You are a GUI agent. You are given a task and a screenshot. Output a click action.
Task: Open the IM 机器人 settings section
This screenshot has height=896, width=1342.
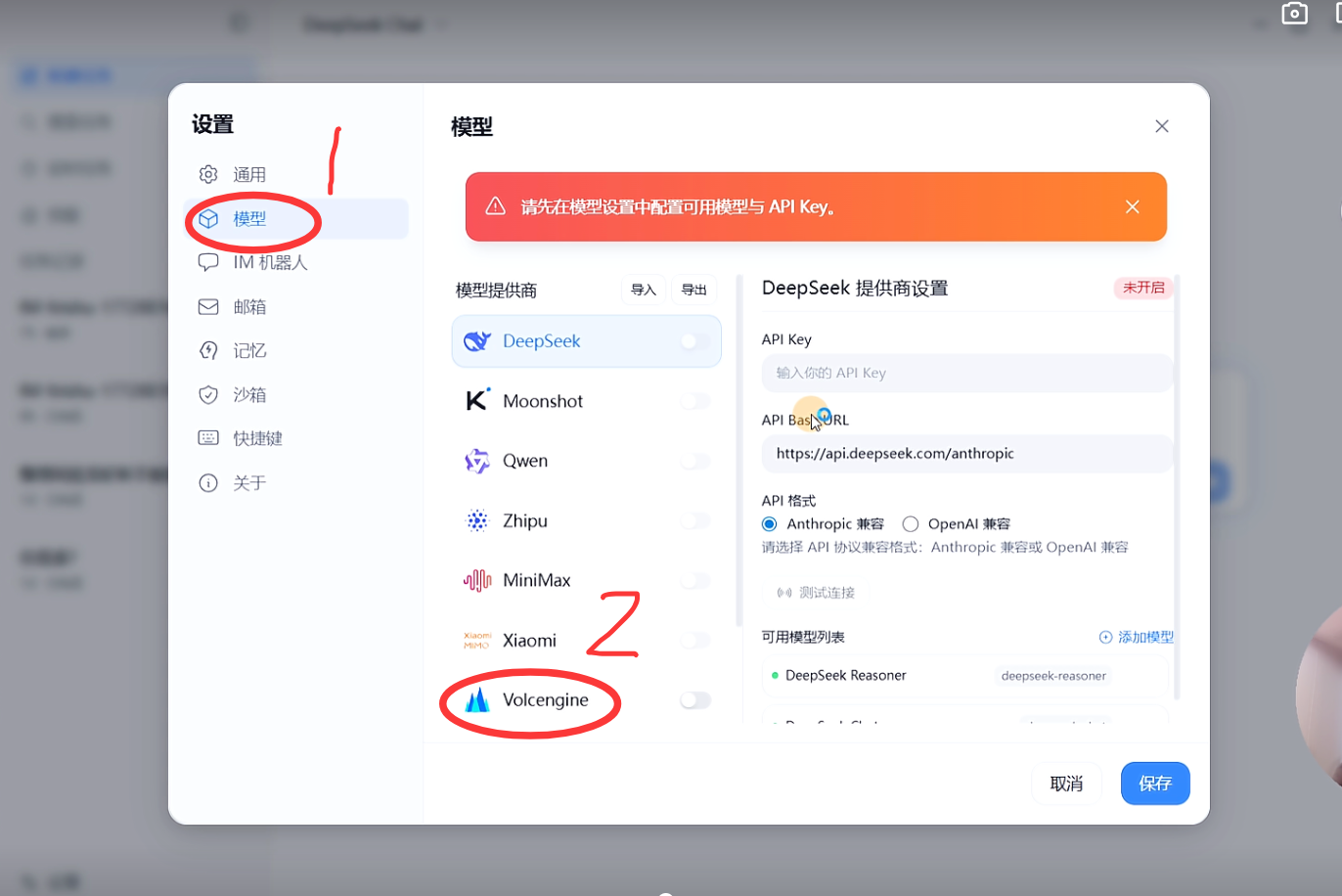269,263
